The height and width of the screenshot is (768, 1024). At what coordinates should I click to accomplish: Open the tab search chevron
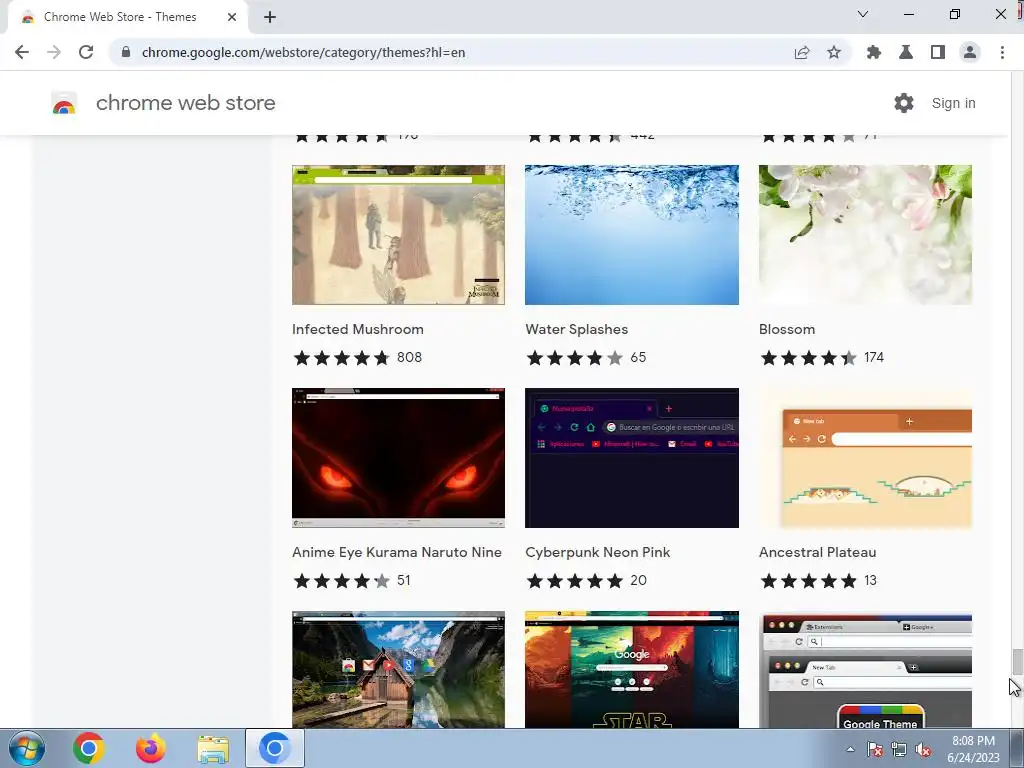click(x=863, y=14)
